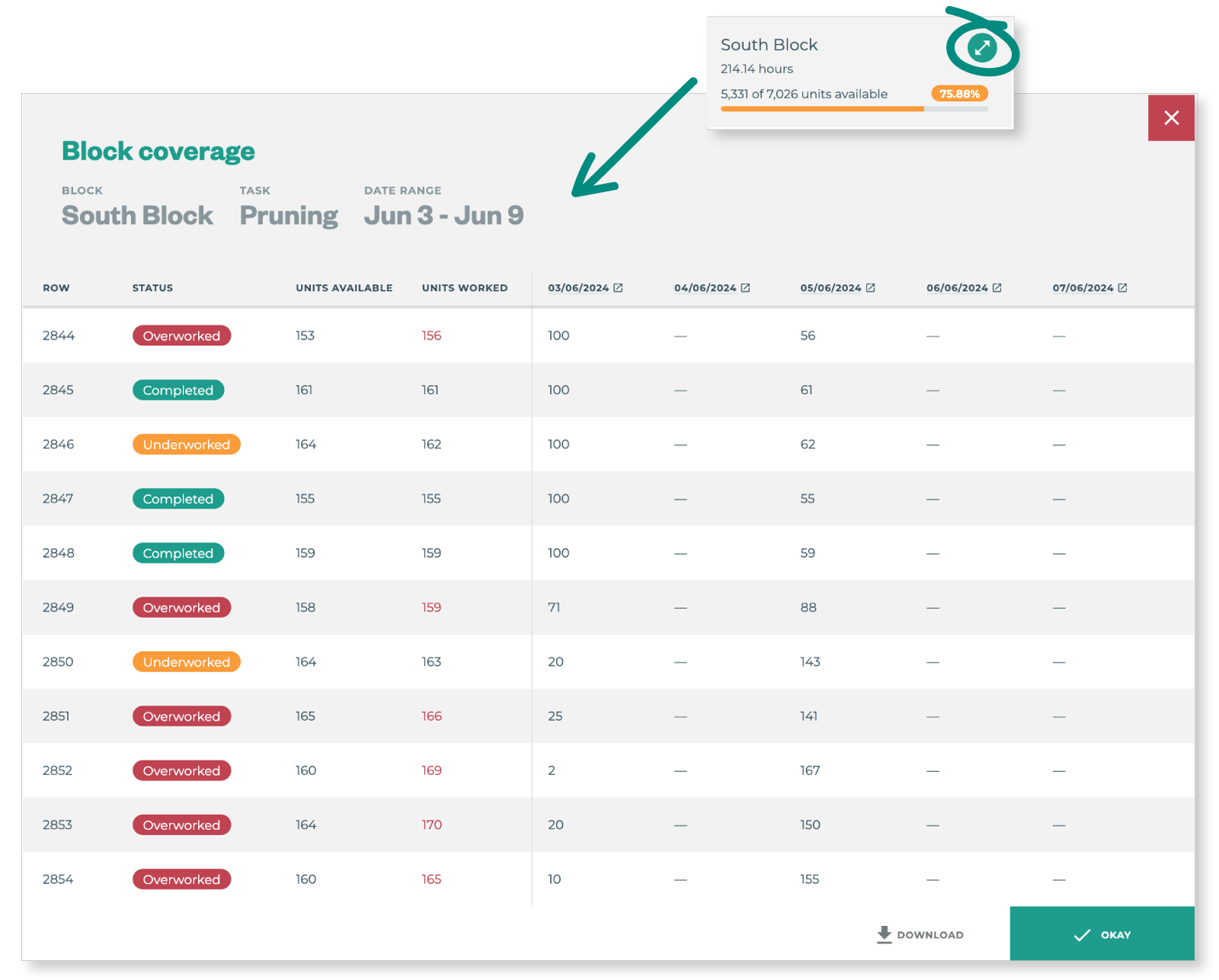1219x980 pixels.
Task: Click the Download button
Action: tap(920, 934)
